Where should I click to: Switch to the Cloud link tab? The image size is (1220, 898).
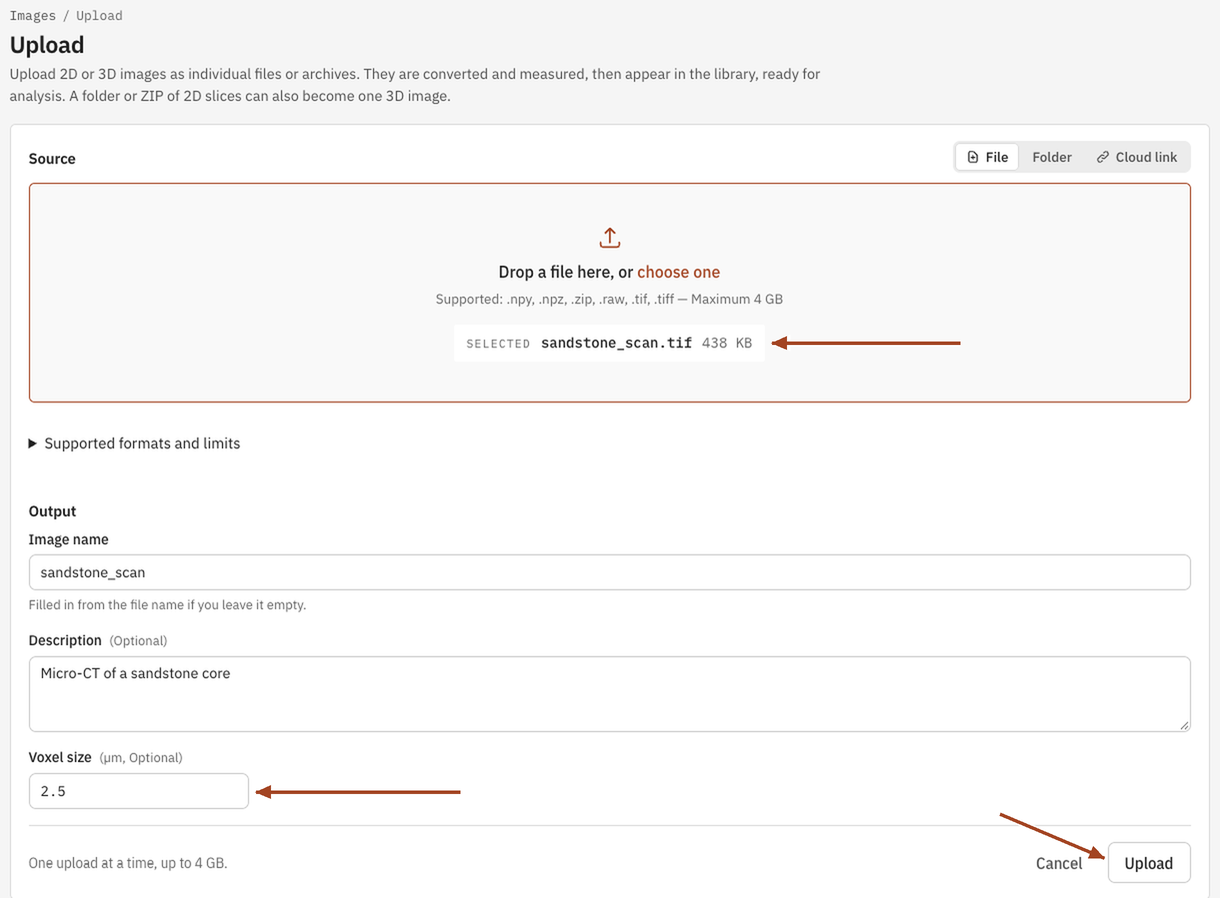click(x=1136, y=157)
